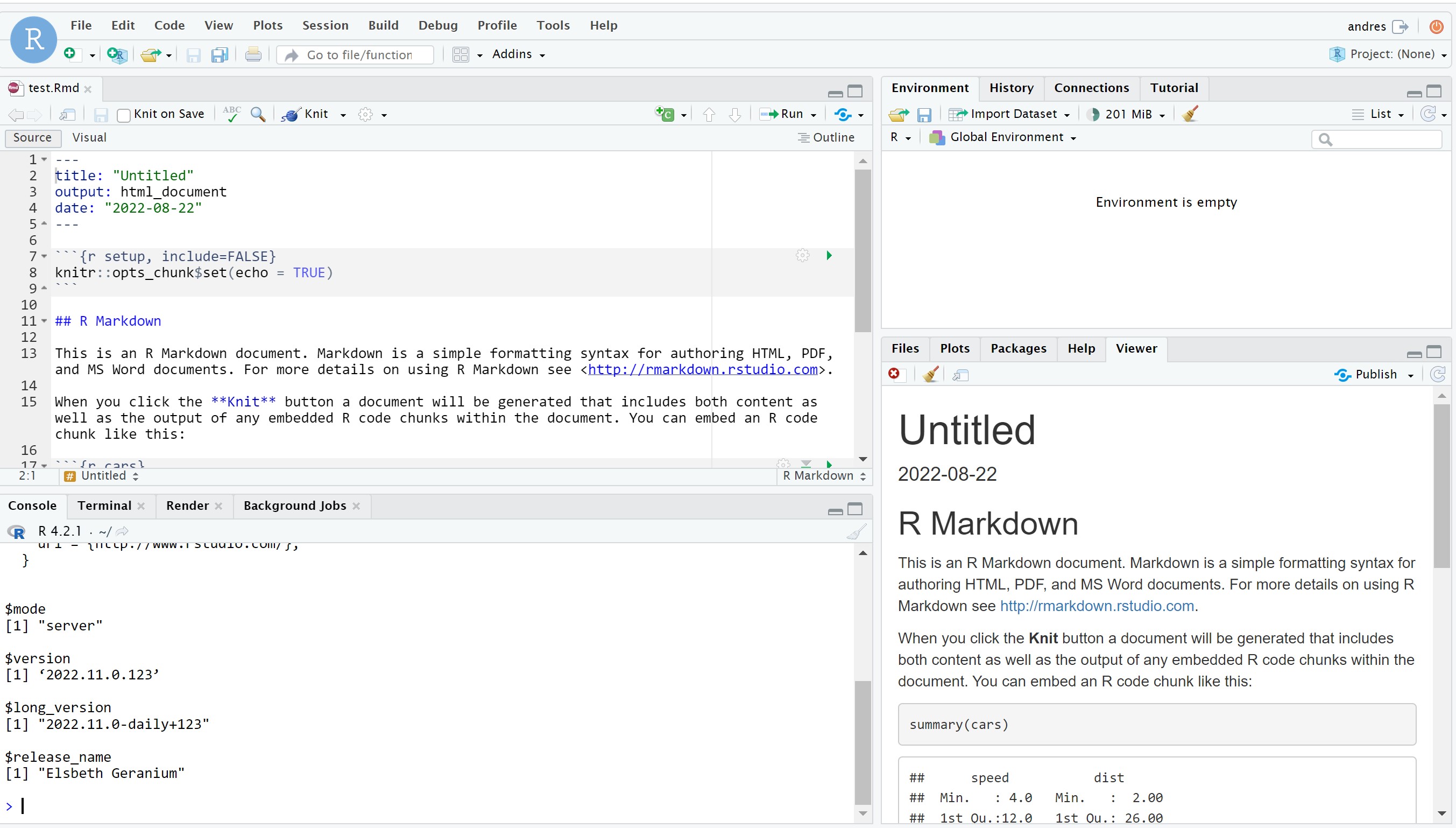This screenshot has height=828, width=1456.
Task: Click the Print document icon
Action: pyautogui.click(x=253, y=54)
